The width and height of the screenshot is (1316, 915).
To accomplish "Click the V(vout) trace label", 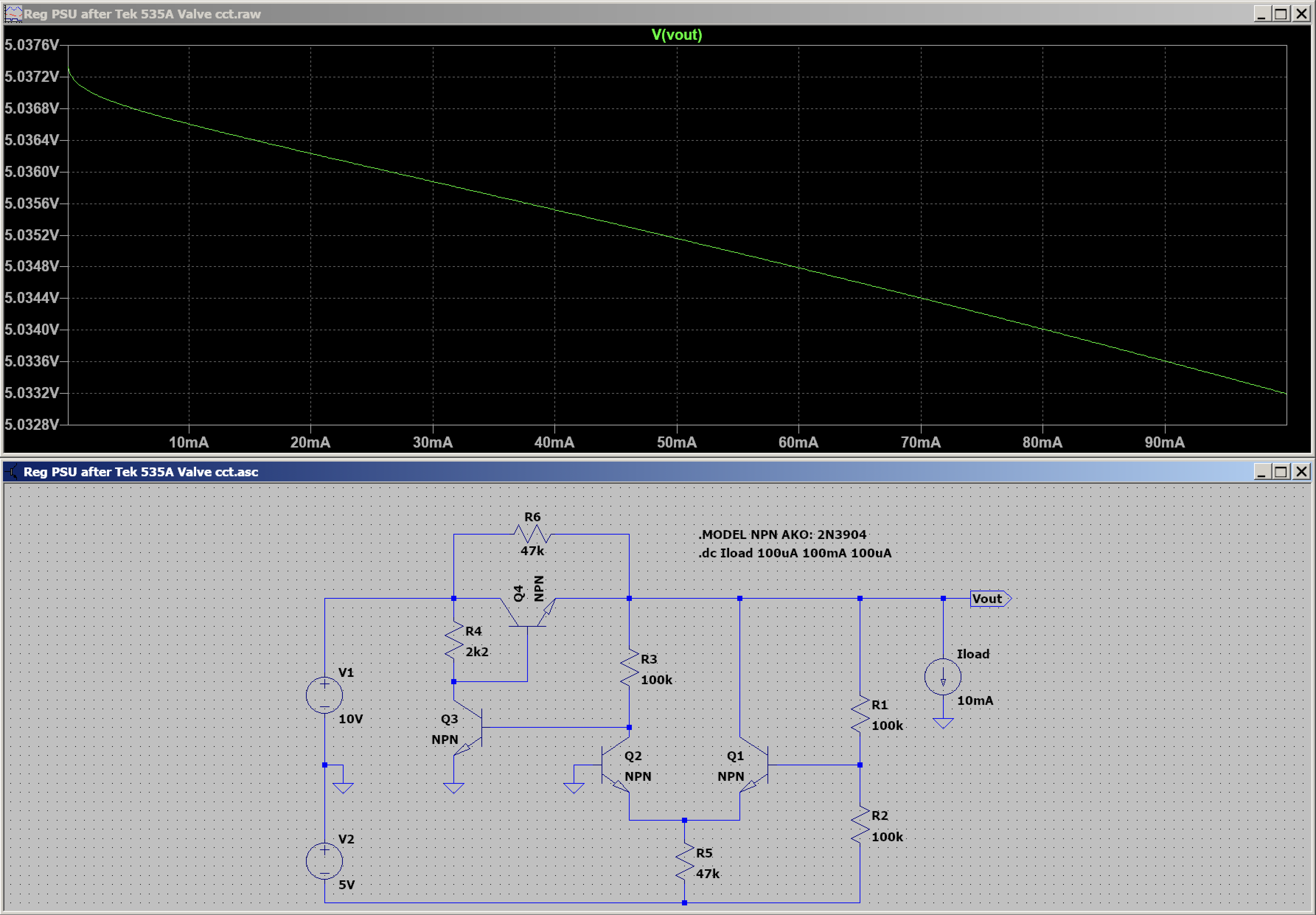I will pos(676,35).
